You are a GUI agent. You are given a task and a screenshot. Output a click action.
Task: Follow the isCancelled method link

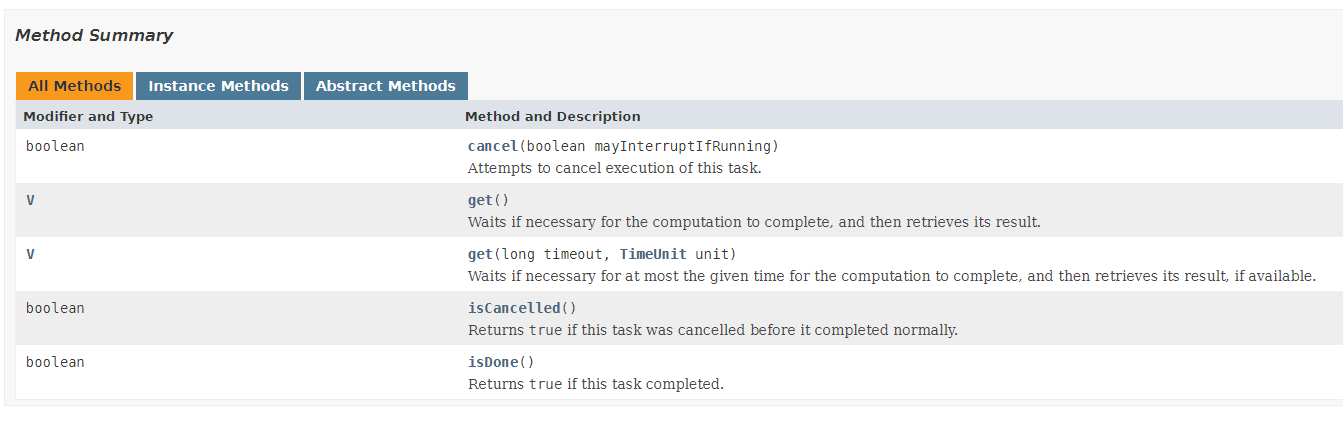click(x=514, y=308)
